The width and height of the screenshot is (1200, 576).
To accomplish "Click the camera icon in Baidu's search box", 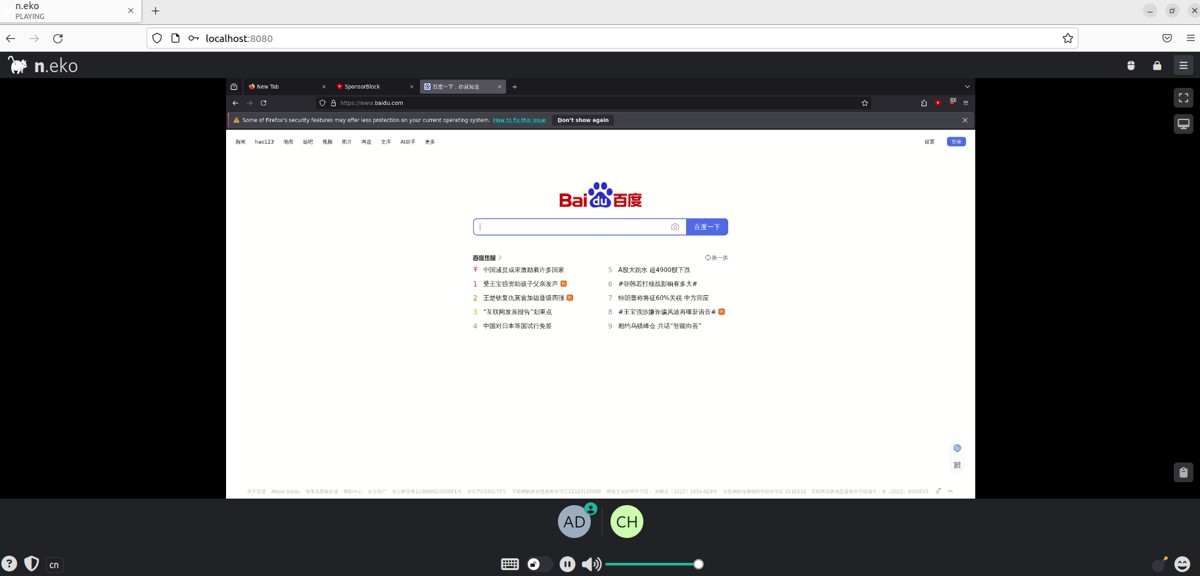I will [675, 226].
